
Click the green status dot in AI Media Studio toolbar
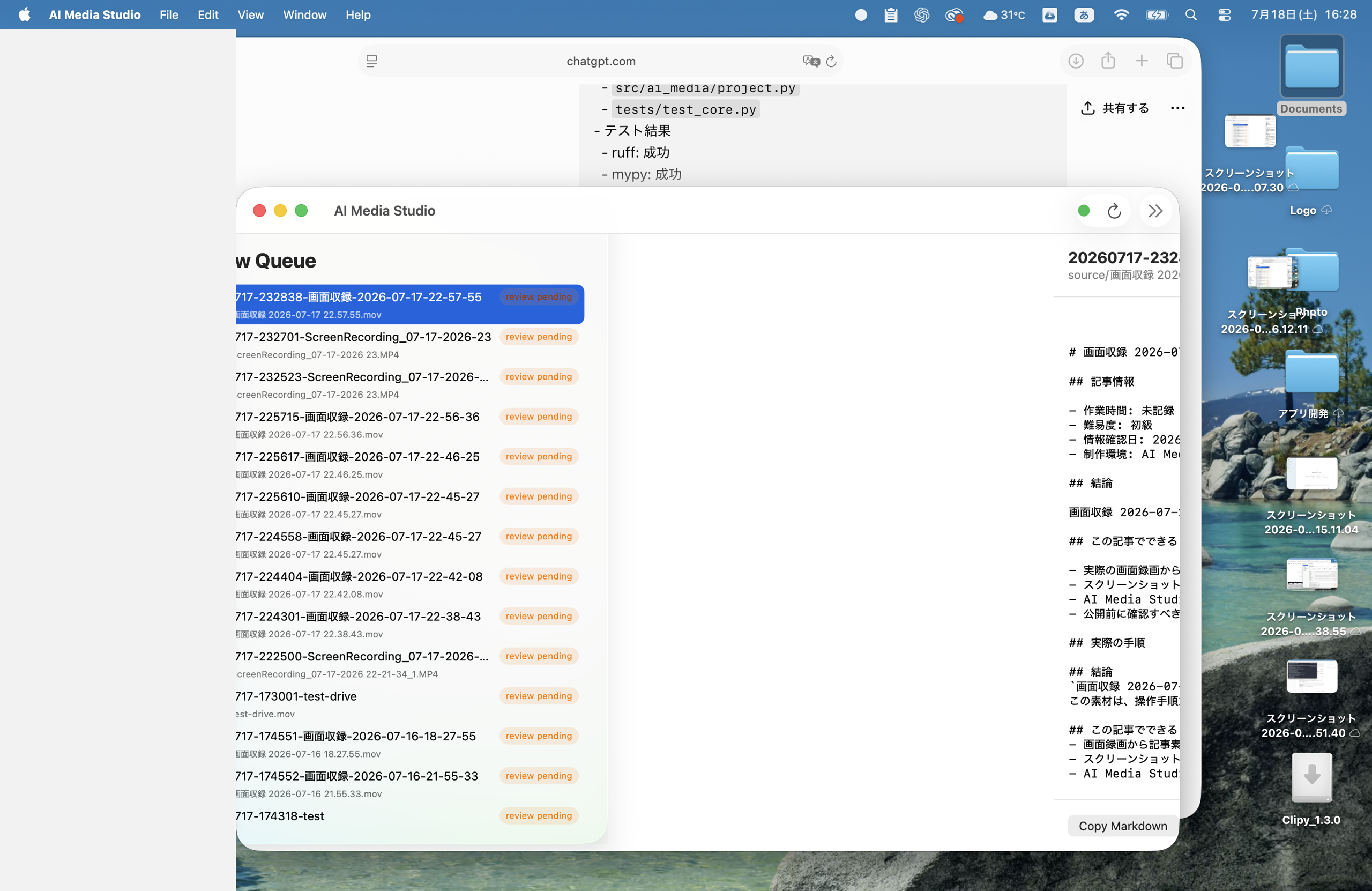point(1084,211)
